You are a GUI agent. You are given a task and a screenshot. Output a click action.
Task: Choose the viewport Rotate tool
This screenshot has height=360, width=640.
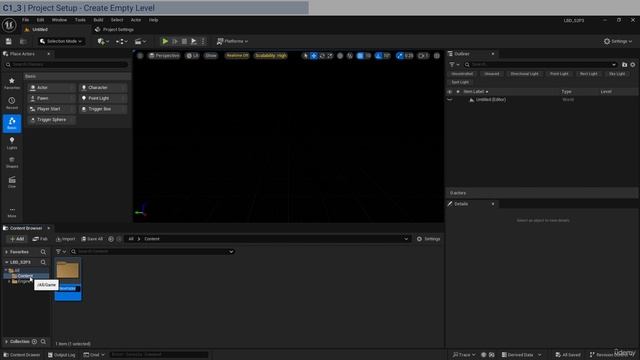(x=322, y=56)
